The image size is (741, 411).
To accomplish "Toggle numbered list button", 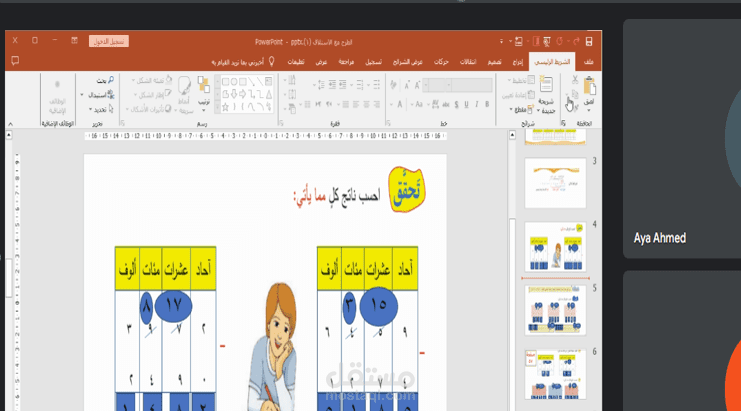I will coord(360,85).
